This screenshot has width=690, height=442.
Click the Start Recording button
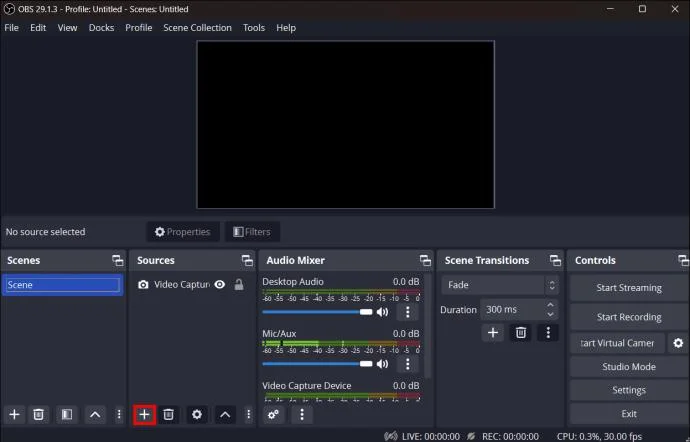tap(629, 317)
